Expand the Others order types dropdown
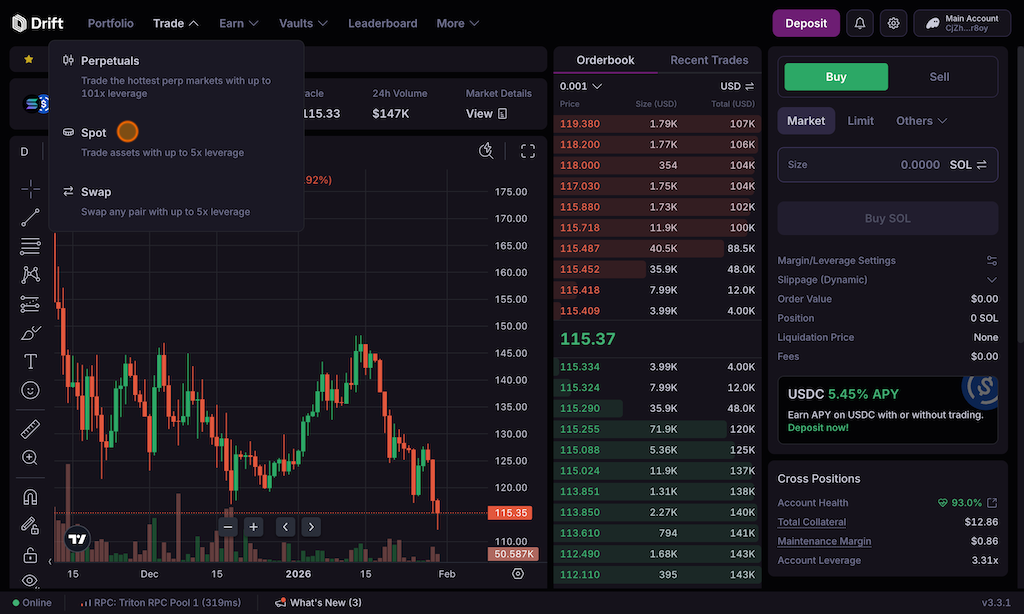This screenshot has height=614, width=1024. click(x=921, y=121)
